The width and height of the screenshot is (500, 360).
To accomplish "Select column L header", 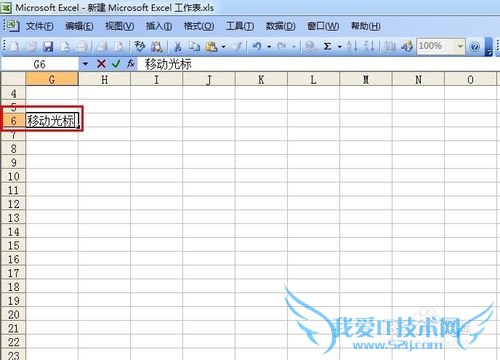I will (313, 79).
